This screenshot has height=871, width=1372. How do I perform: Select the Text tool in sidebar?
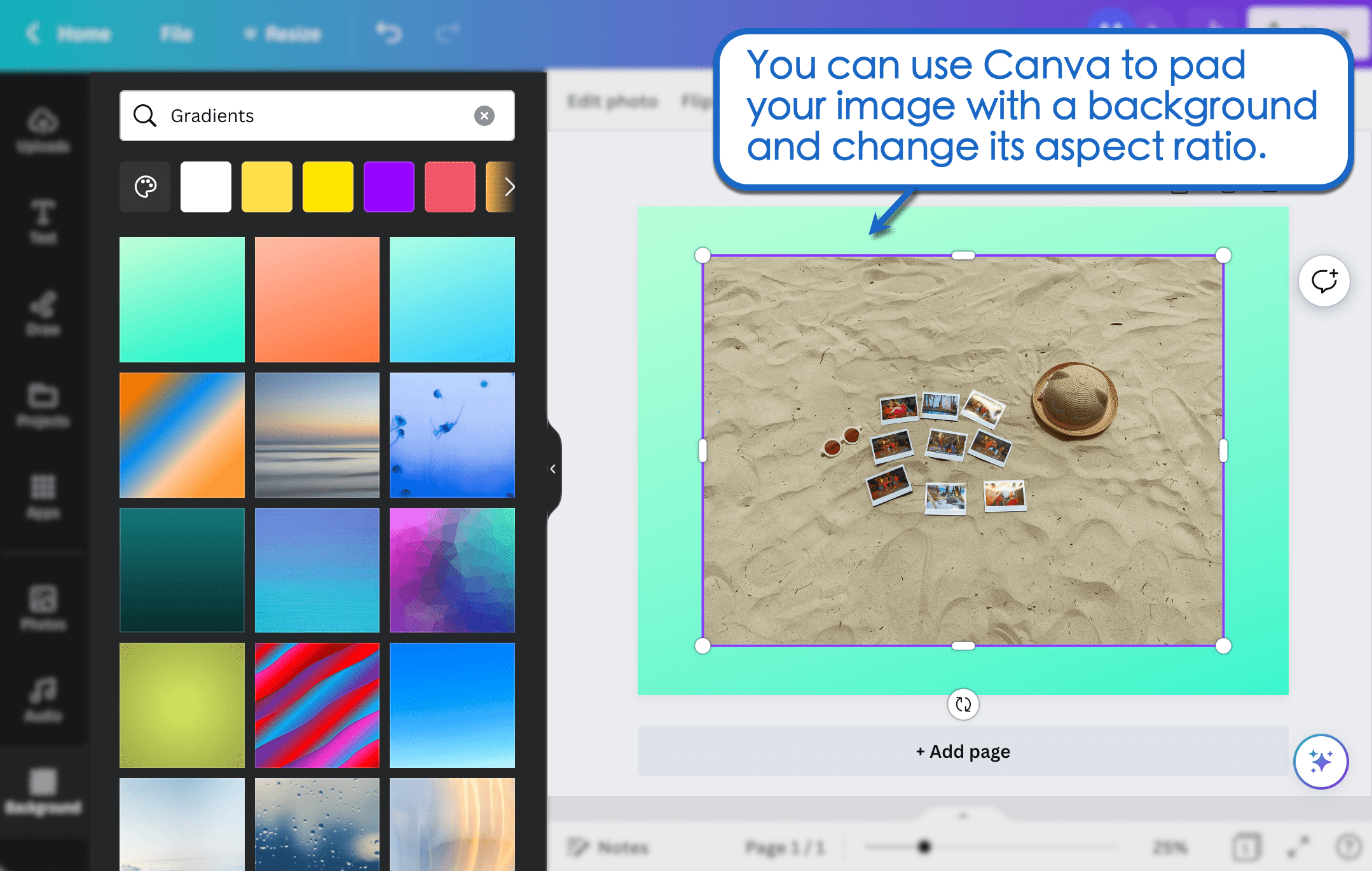coord(43,216)
